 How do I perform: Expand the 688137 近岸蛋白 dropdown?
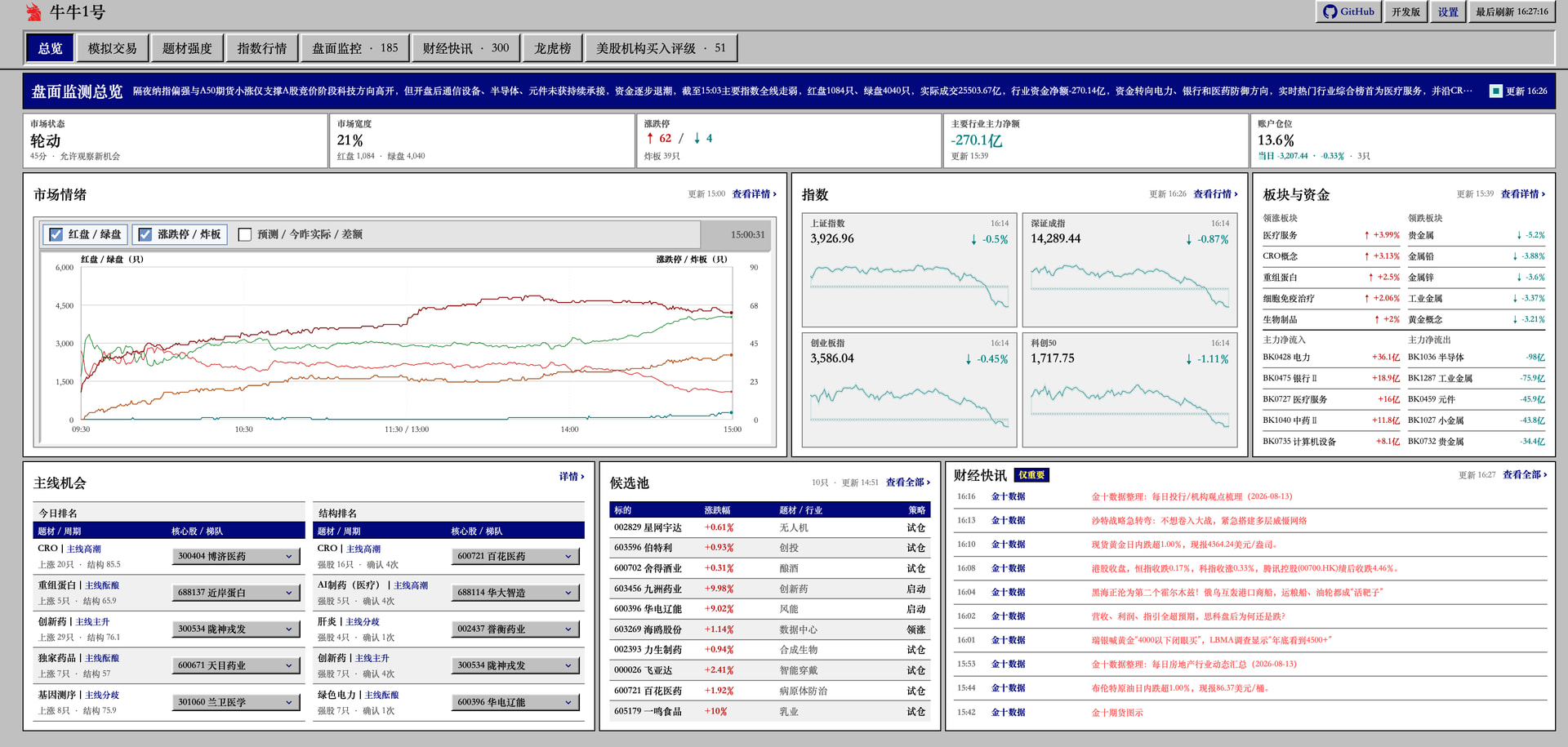[235, 593]
